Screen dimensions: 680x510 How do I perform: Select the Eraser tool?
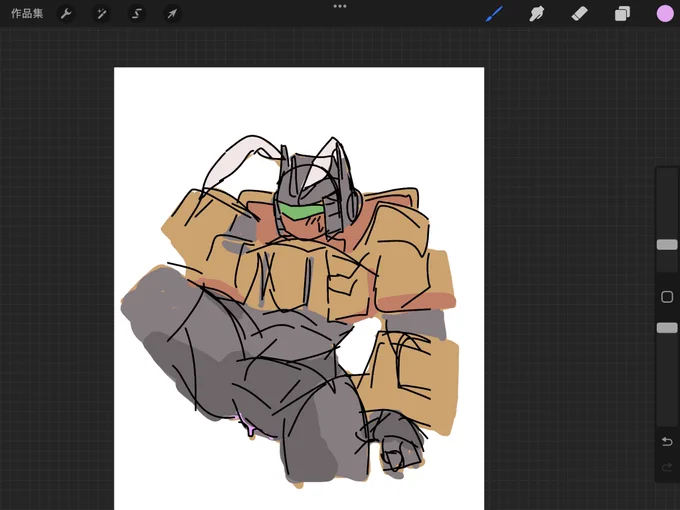(x=579, y=14)
